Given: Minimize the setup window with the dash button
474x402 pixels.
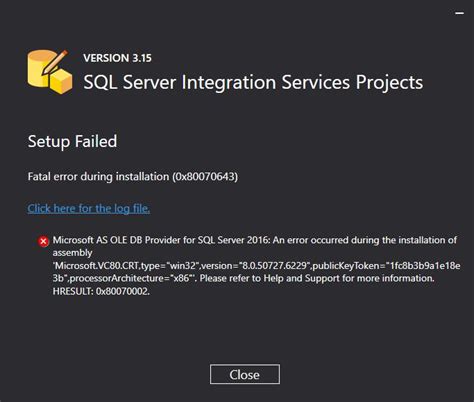Looking at the screenshot, I should pyautogui.click(x=460, y=13).
